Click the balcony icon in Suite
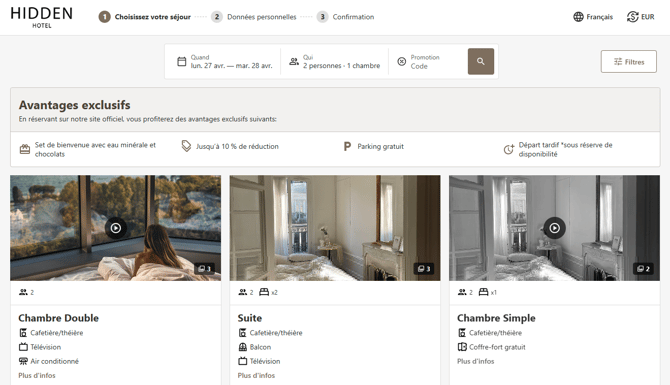The height and width of the screenshot is (385, 670). pyautogui.click(x=243, y=347)
